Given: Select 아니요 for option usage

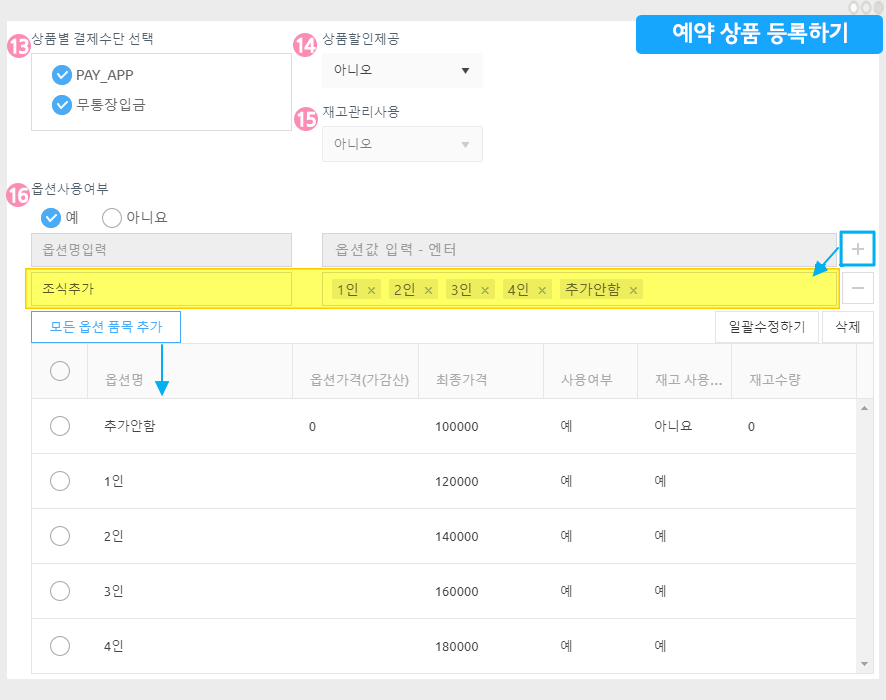Looking at the screenshot, I should click(x=113, y=218).
